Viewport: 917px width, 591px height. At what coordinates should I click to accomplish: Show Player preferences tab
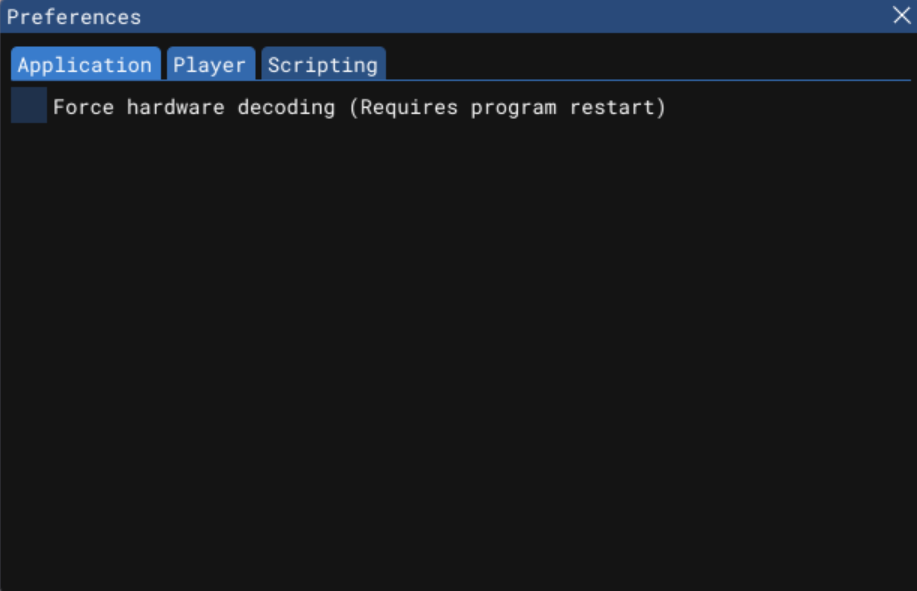tap(211, 64)
